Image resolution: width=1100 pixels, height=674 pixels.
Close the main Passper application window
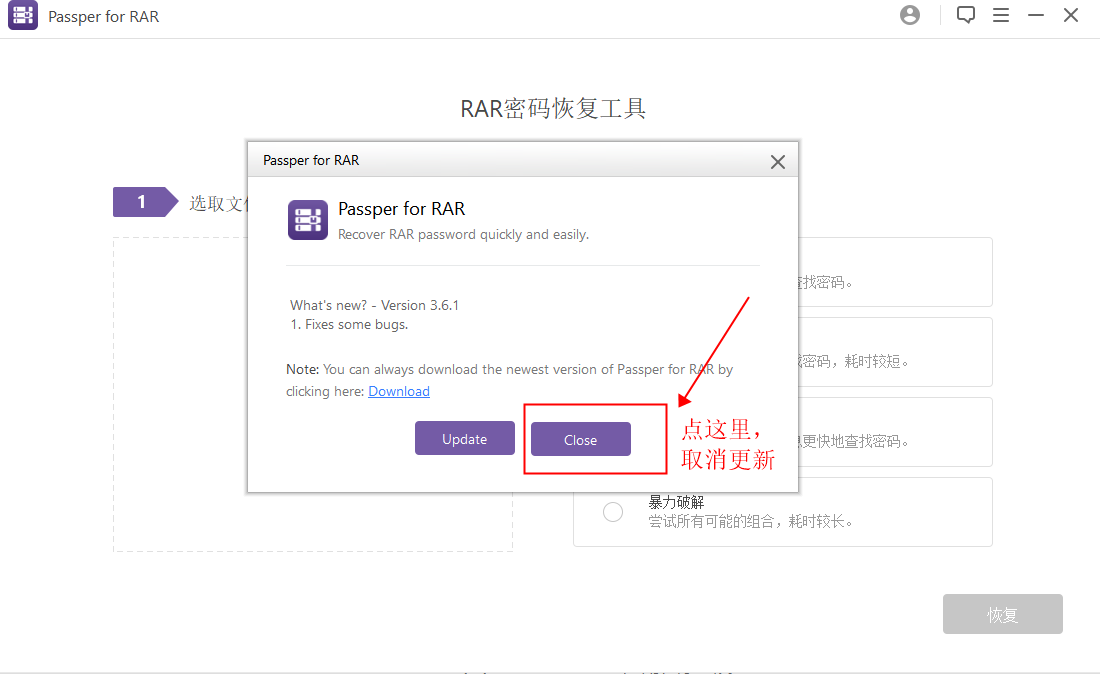tap(1071, 15)
